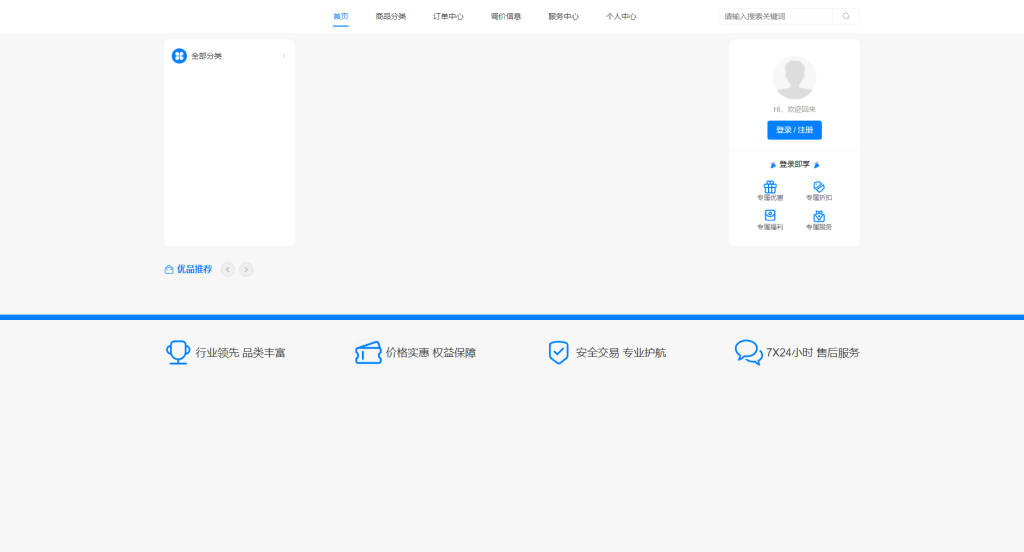The image size is (1024, 552).
Task: Click the coupon icon beside 价格实惠
Action: [368, 352]
